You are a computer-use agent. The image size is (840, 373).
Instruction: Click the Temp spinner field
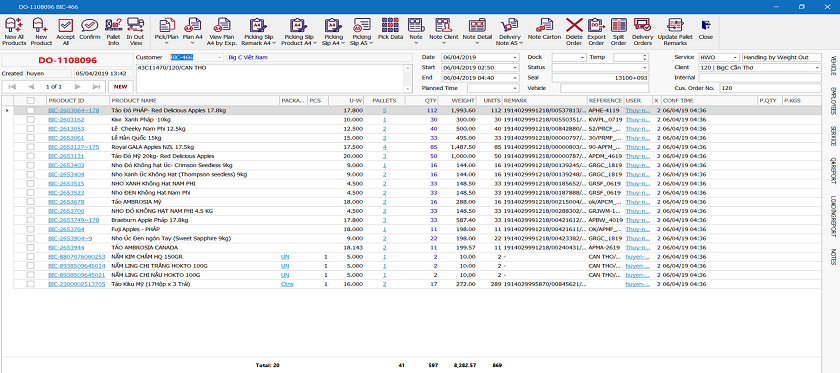click(631, 57)
